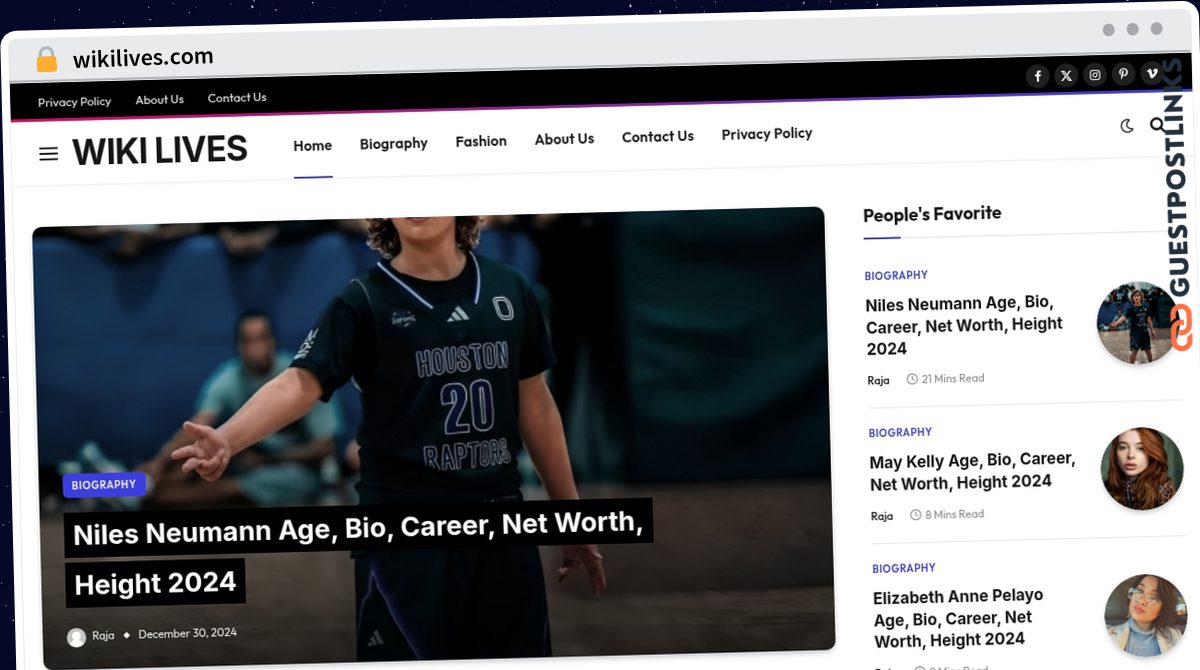The height and width of the screenshot is (670, 1200).
Task: Select Privacy Policy in the main navigation
Action: (766, 134)
